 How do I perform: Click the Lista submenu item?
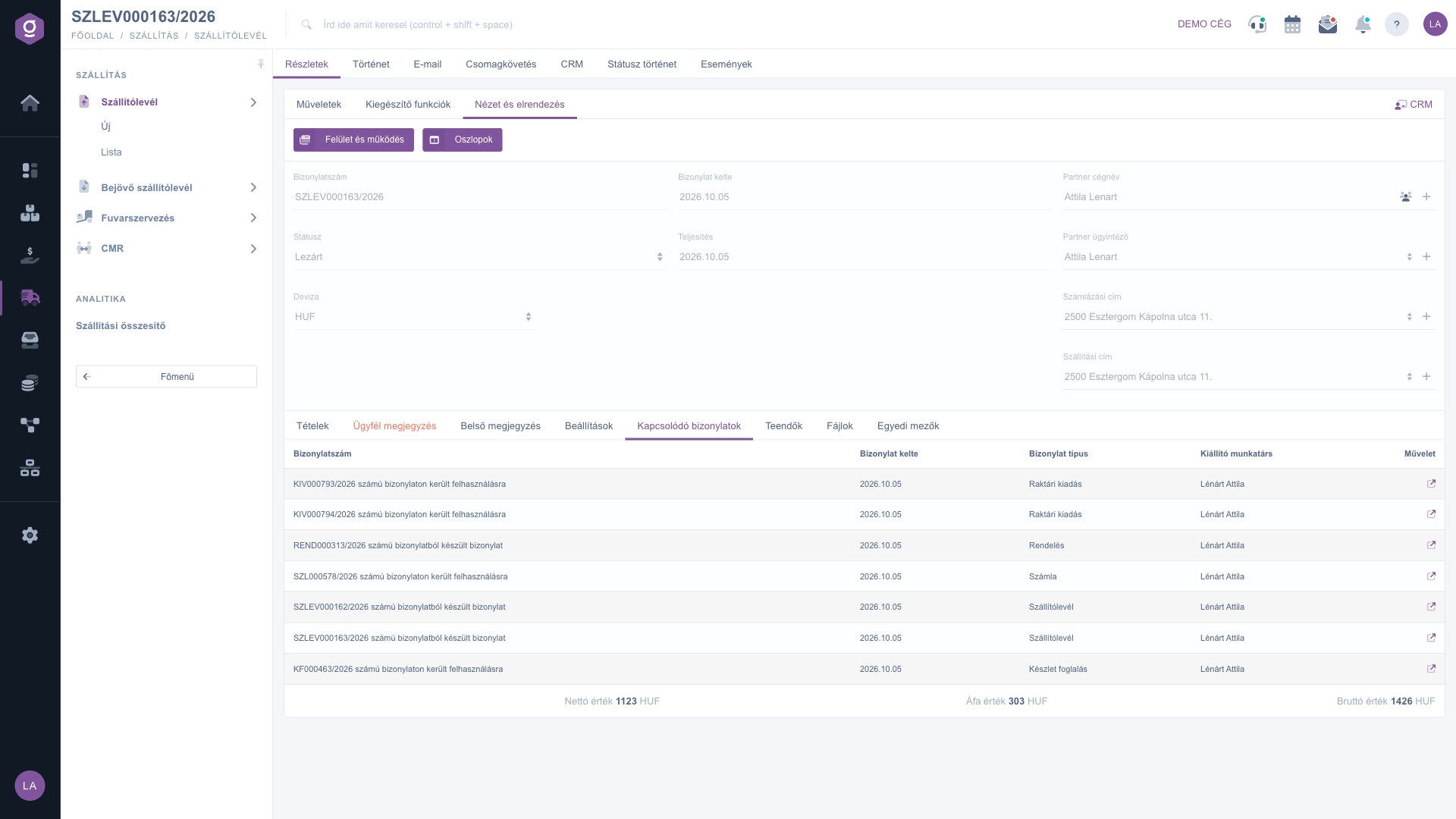click(x=111, y=152)
